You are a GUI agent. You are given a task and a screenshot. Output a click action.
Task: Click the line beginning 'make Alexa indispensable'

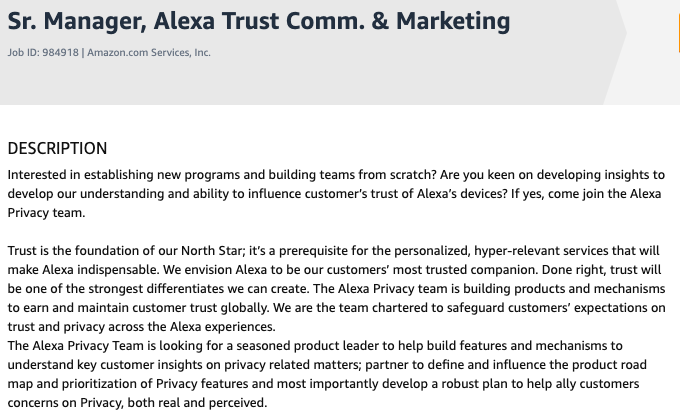coord(334,270)
